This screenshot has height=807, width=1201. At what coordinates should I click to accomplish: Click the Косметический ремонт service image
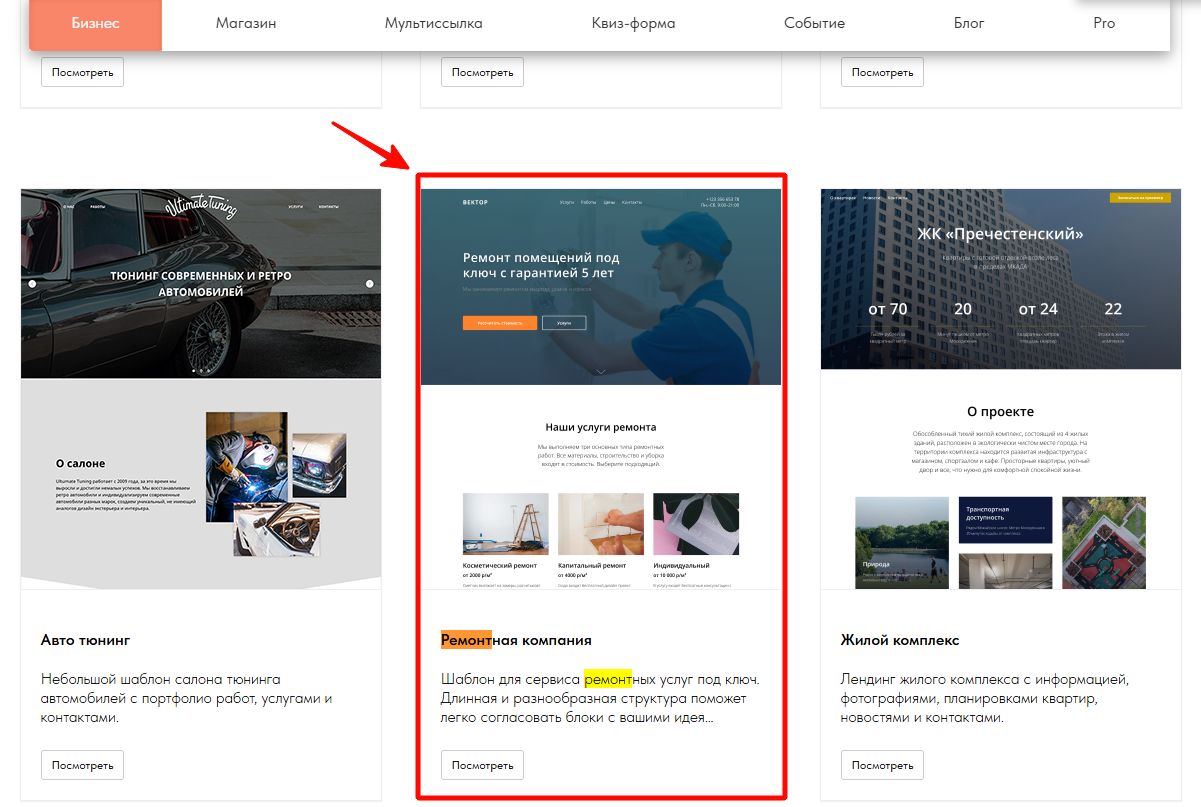point(505,524)
